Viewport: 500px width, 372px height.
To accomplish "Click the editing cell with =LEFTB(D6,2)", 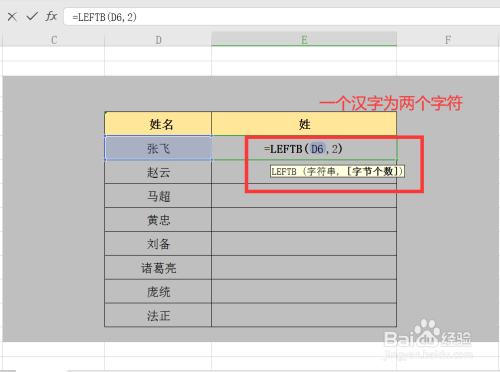I will tap(304, 148).
